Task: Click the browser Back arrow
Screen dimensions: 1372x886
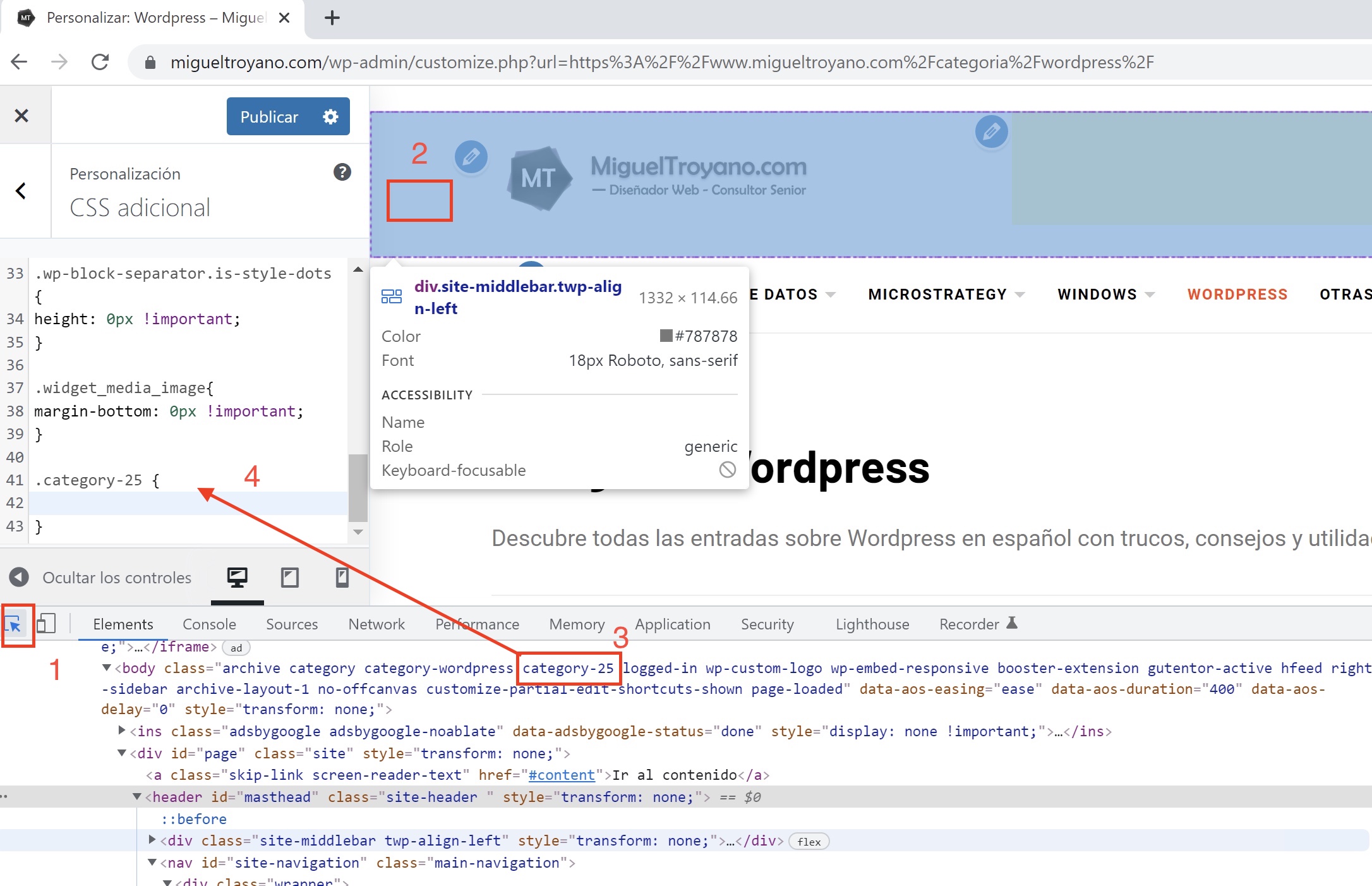Action: [x=20, y=62]
